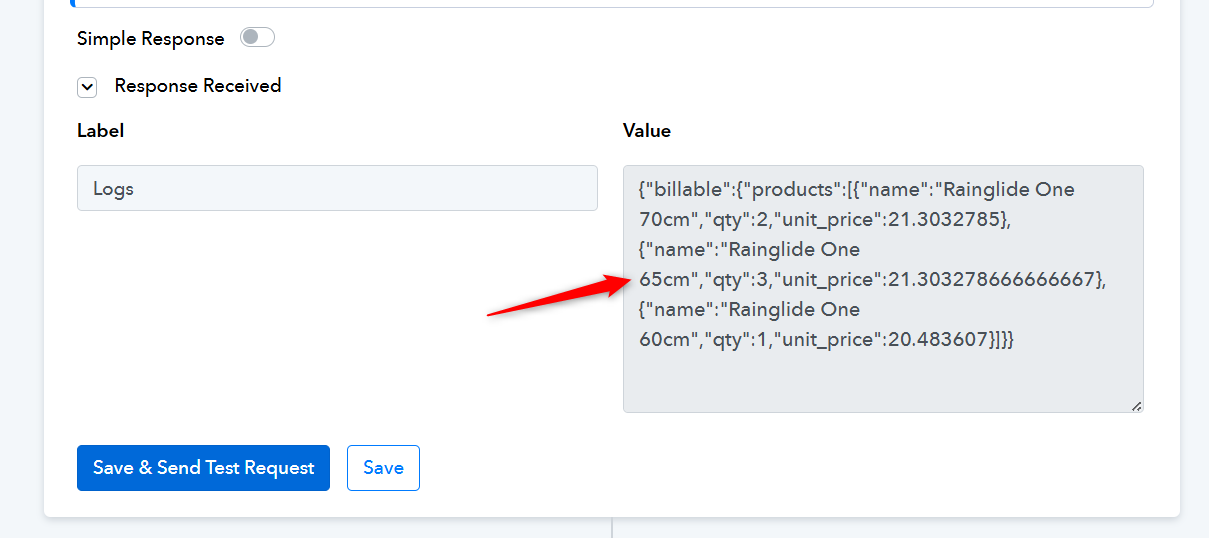The width and height of the screenshot is (1209, 538).
Task: Select the Label column heading
Action: (x=101, y=131)
